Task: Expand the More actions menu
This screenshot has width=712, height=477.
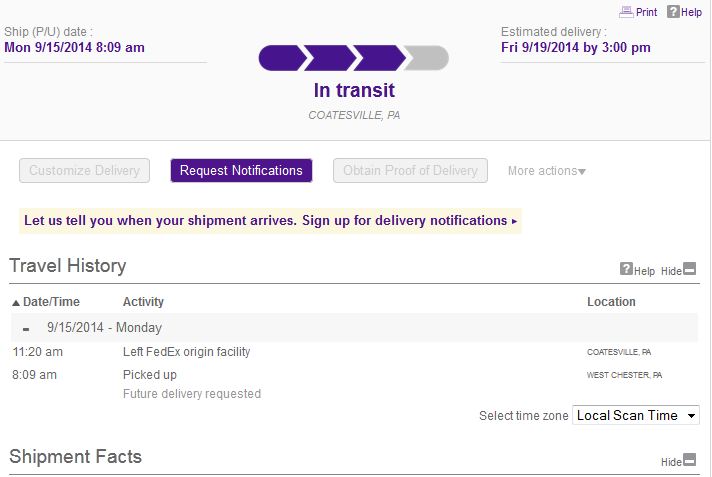Action: [547, 171]
